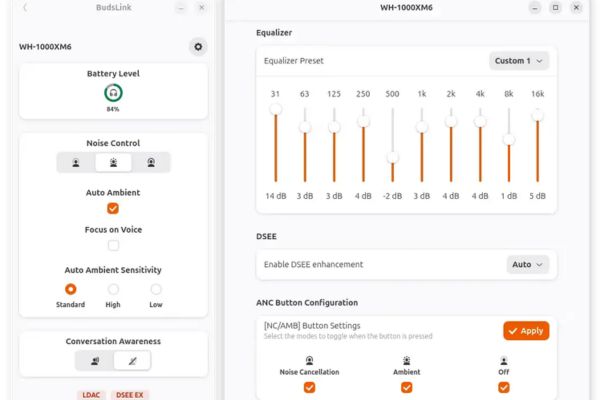600x400 pixels.
Task: Click the 2k equalizer slider
Action: pyautogui.click(x=451, y=145)
